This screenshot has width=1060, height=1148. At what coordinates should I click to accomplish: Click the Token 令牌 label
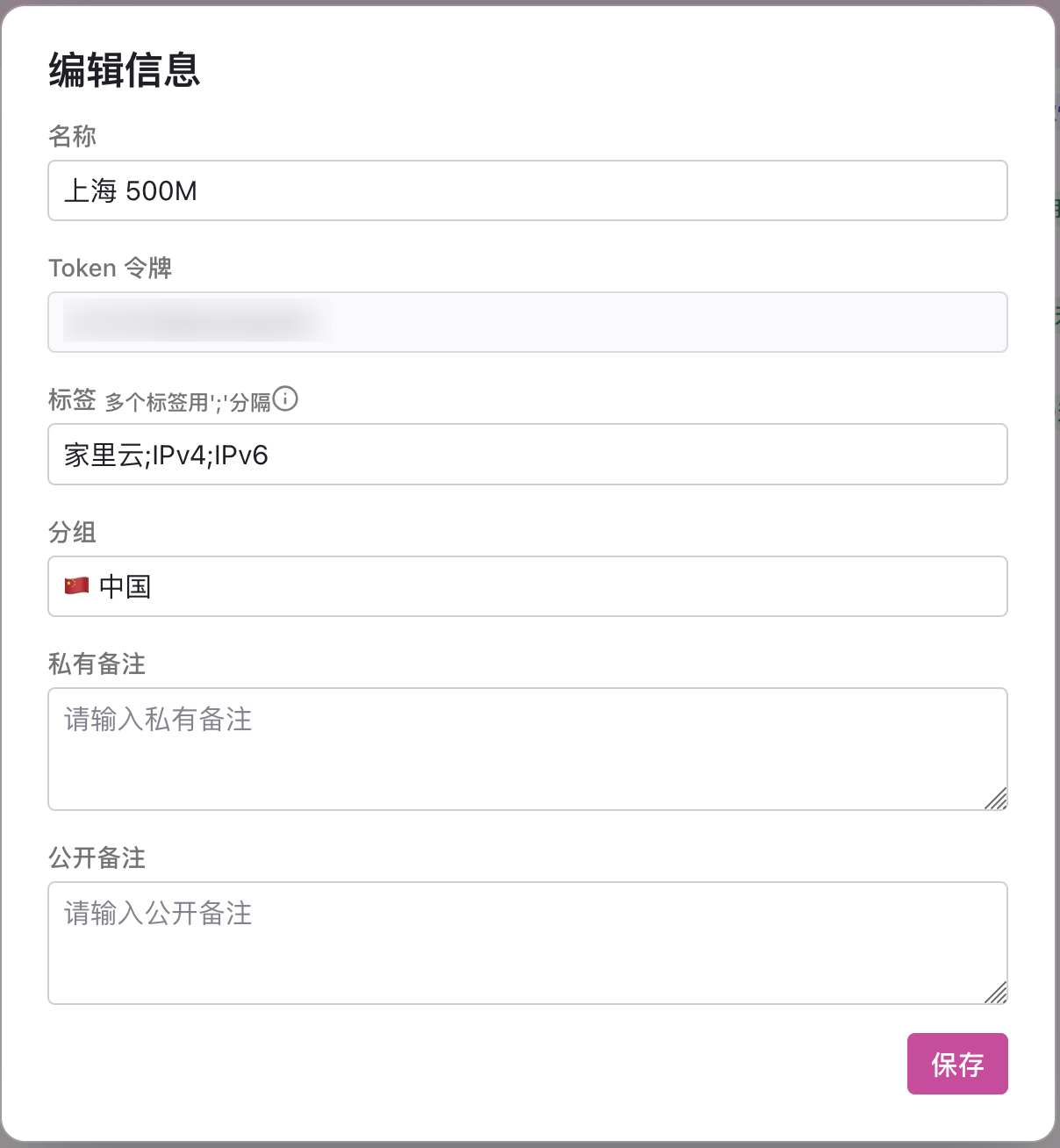(x=110, y=268)
